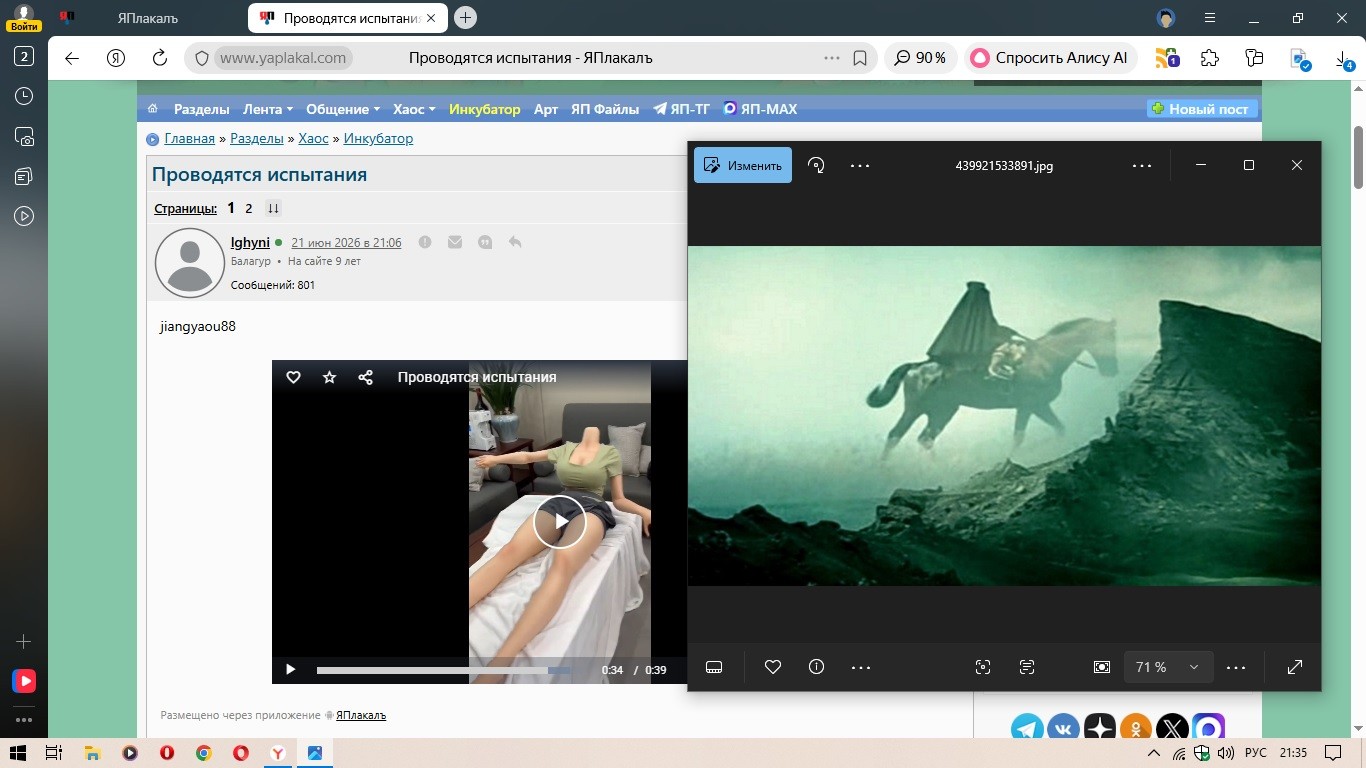Image resolution: width=1366 pixels, height=768 pixels.
Task: Open user profile lghyni
Action: 250,242
